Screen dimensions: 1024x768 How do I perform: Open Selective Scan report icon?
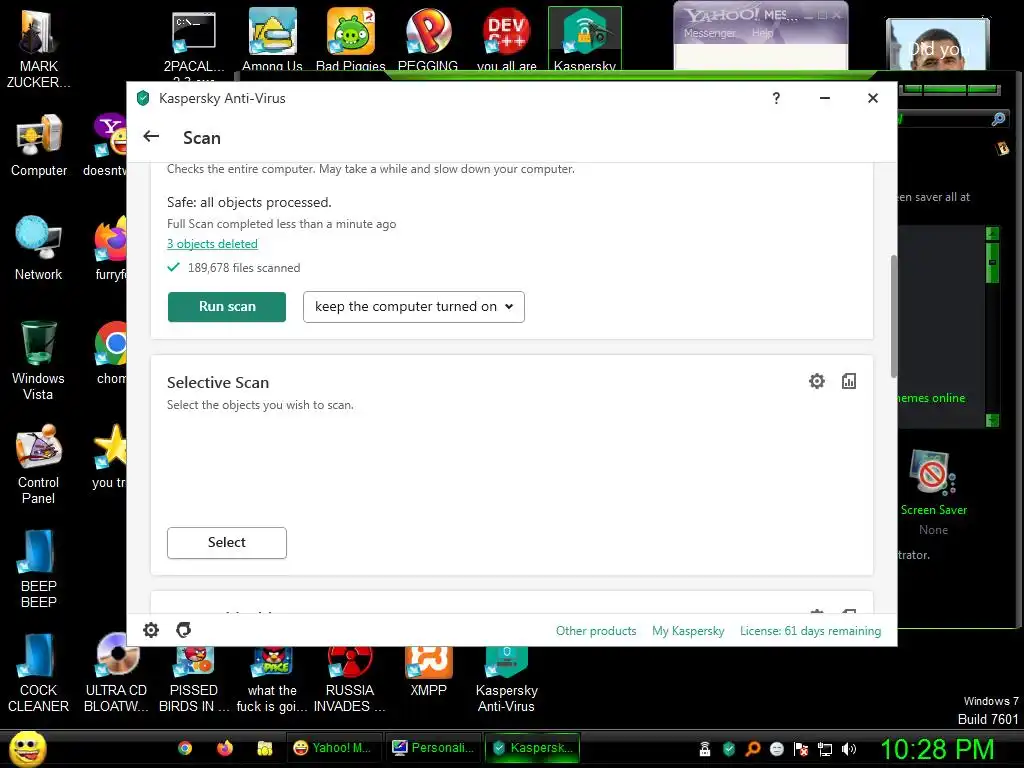[x=848, y=381]
